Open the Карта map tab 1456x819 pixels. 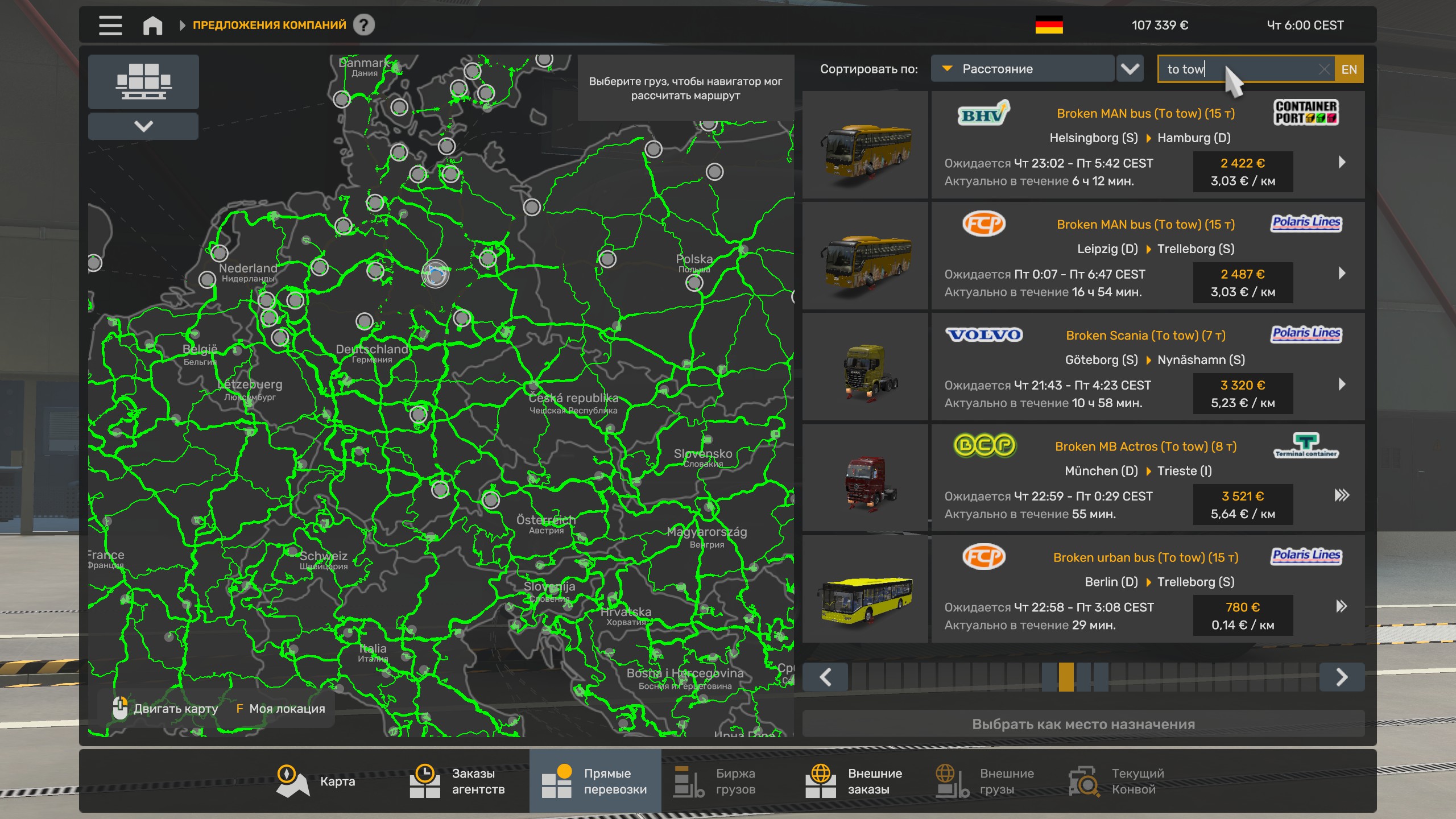click(317, 781)
